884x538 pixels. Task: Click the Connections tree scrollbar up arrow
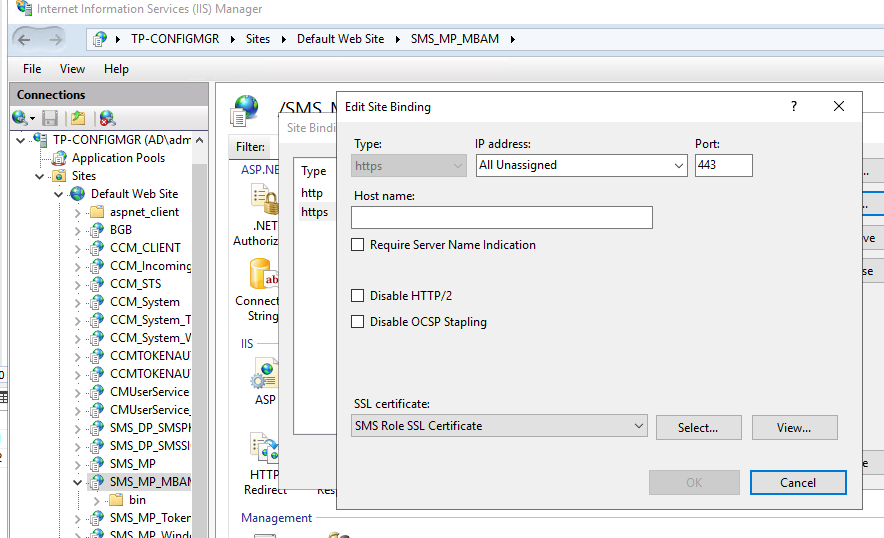coord(200,140)
